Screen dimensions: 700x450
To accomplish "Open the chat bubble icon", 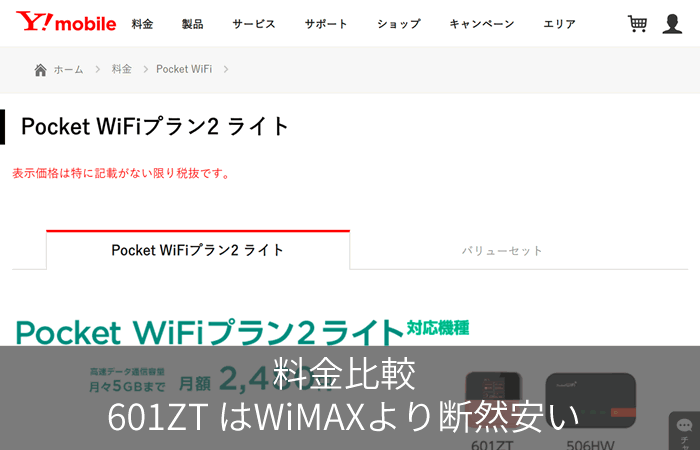I will point(684,425).
